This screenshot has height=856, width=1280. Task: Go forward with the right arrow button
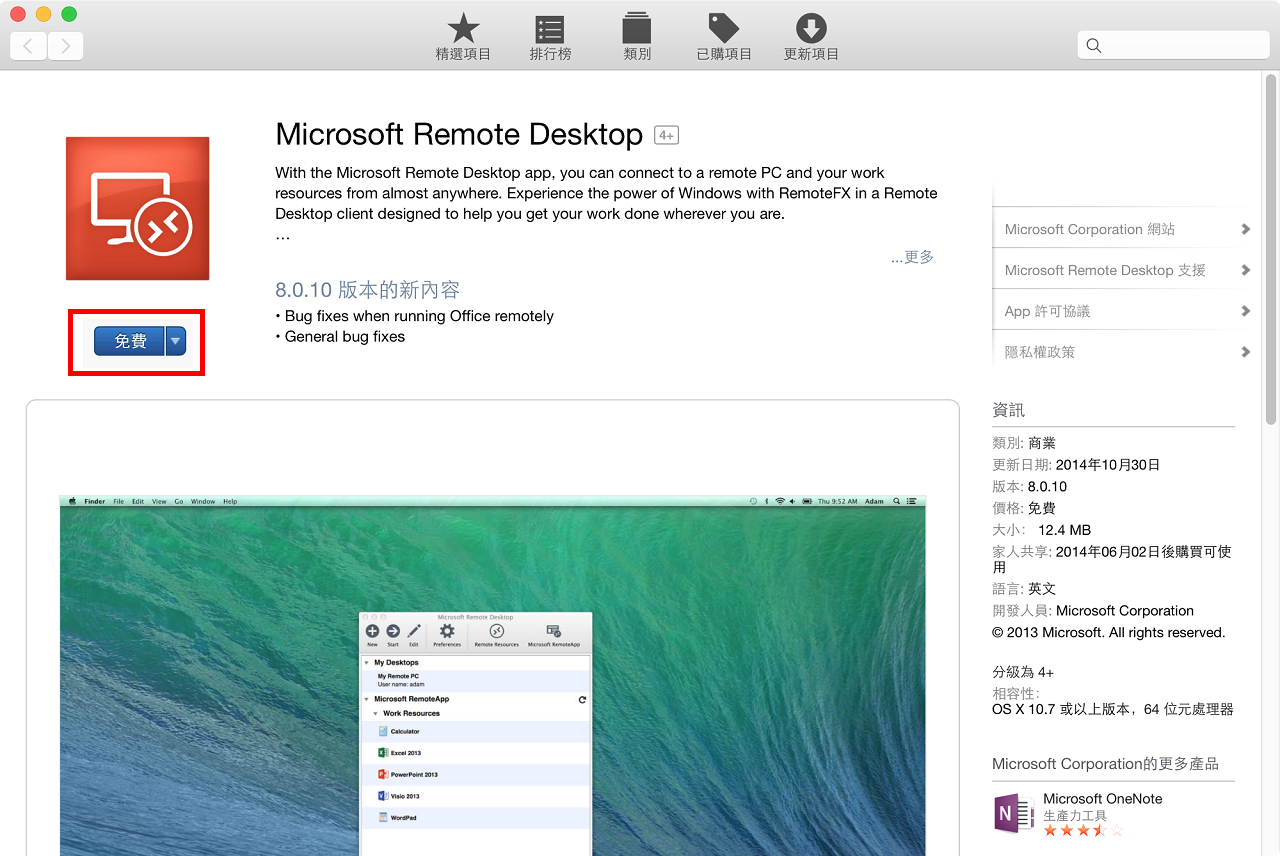[x=66, y=46]
